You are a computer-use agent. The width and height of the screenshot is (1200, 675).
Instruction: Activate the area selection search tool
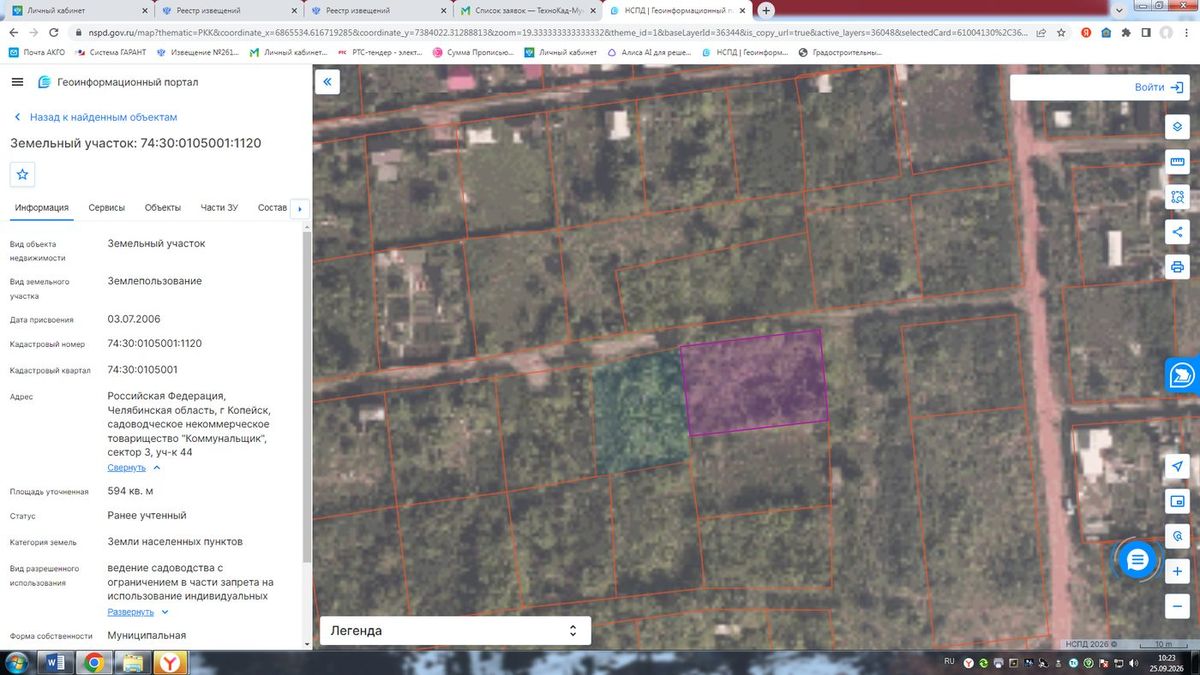(x=1177, y=197)
